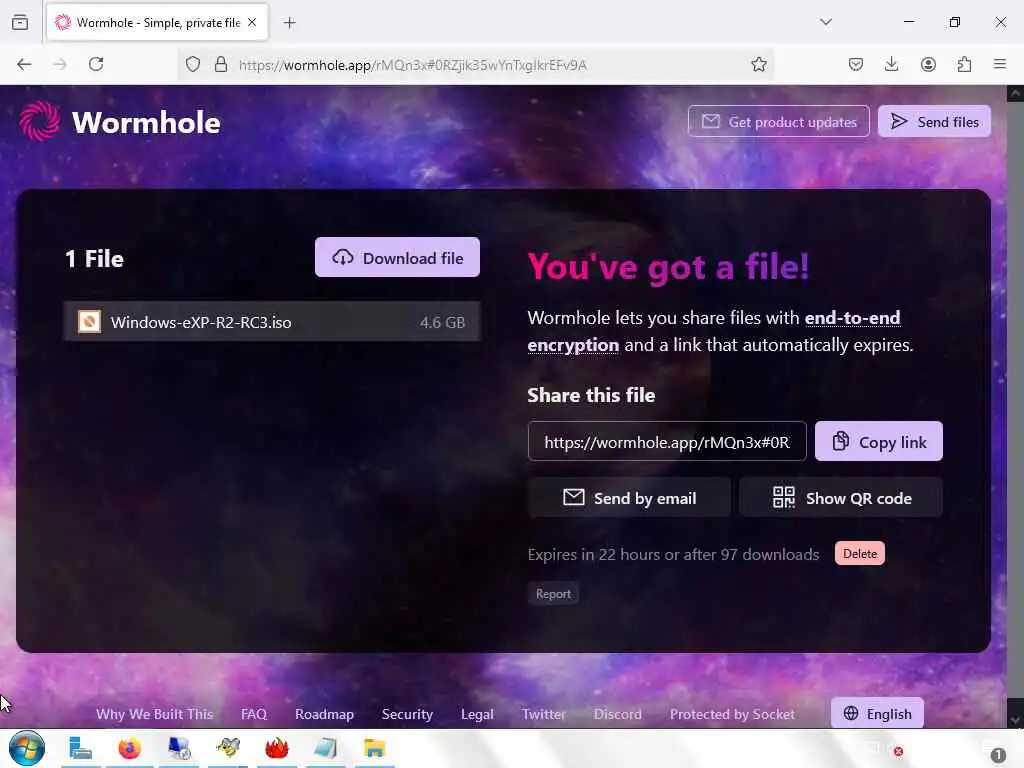Viewport: 1024px width, 768px height.
Task: Open Firefox from the taskbar
Action: tap(129, 748)
